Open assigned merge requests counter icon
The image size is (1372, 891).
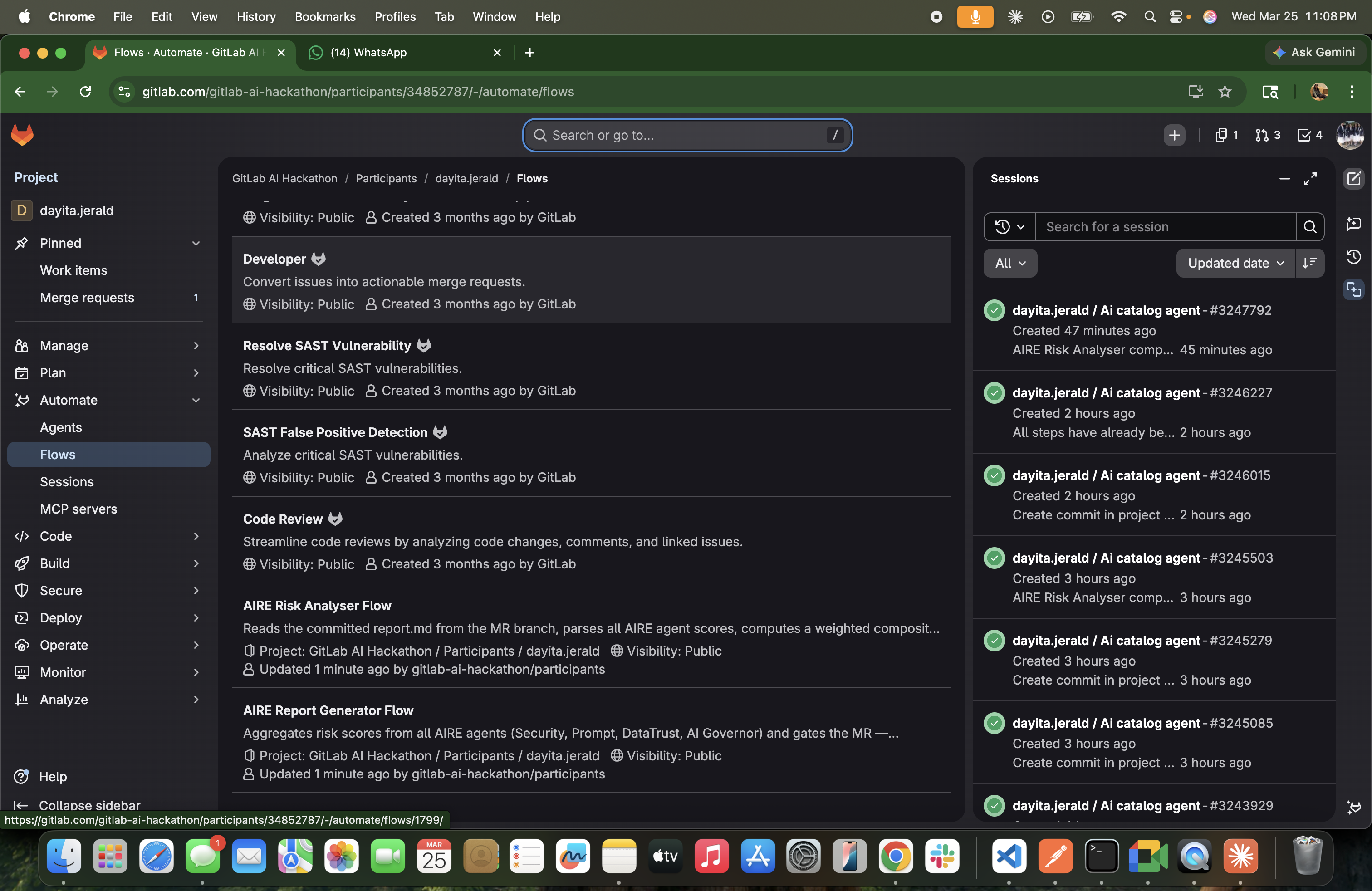point(1267,135)
